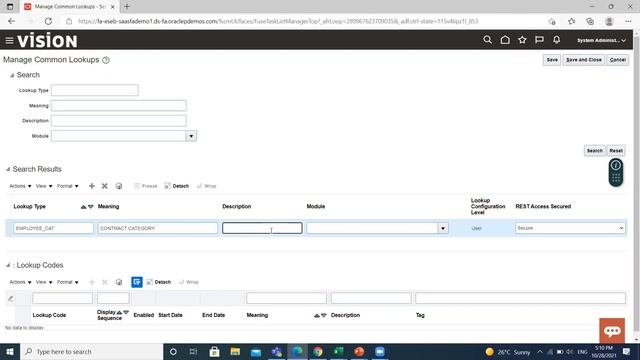Reload page with browser refresh icon

[48, 21]
